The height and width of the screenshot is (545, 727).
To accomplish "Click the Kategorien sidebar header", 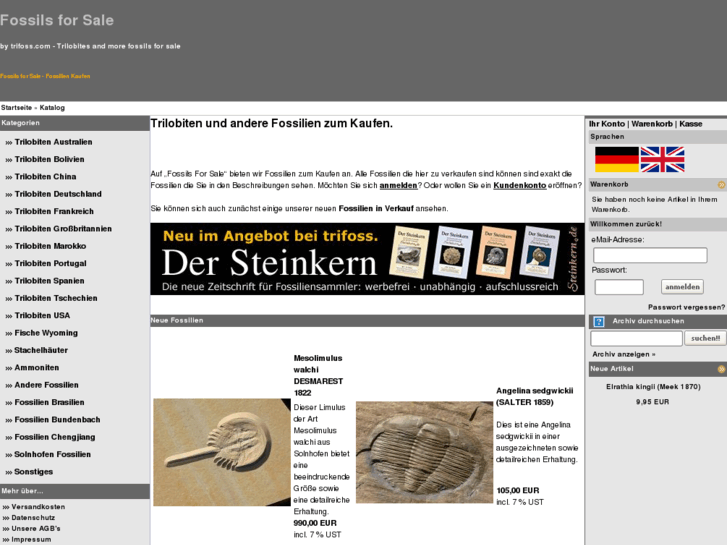I will pos(75,123).
